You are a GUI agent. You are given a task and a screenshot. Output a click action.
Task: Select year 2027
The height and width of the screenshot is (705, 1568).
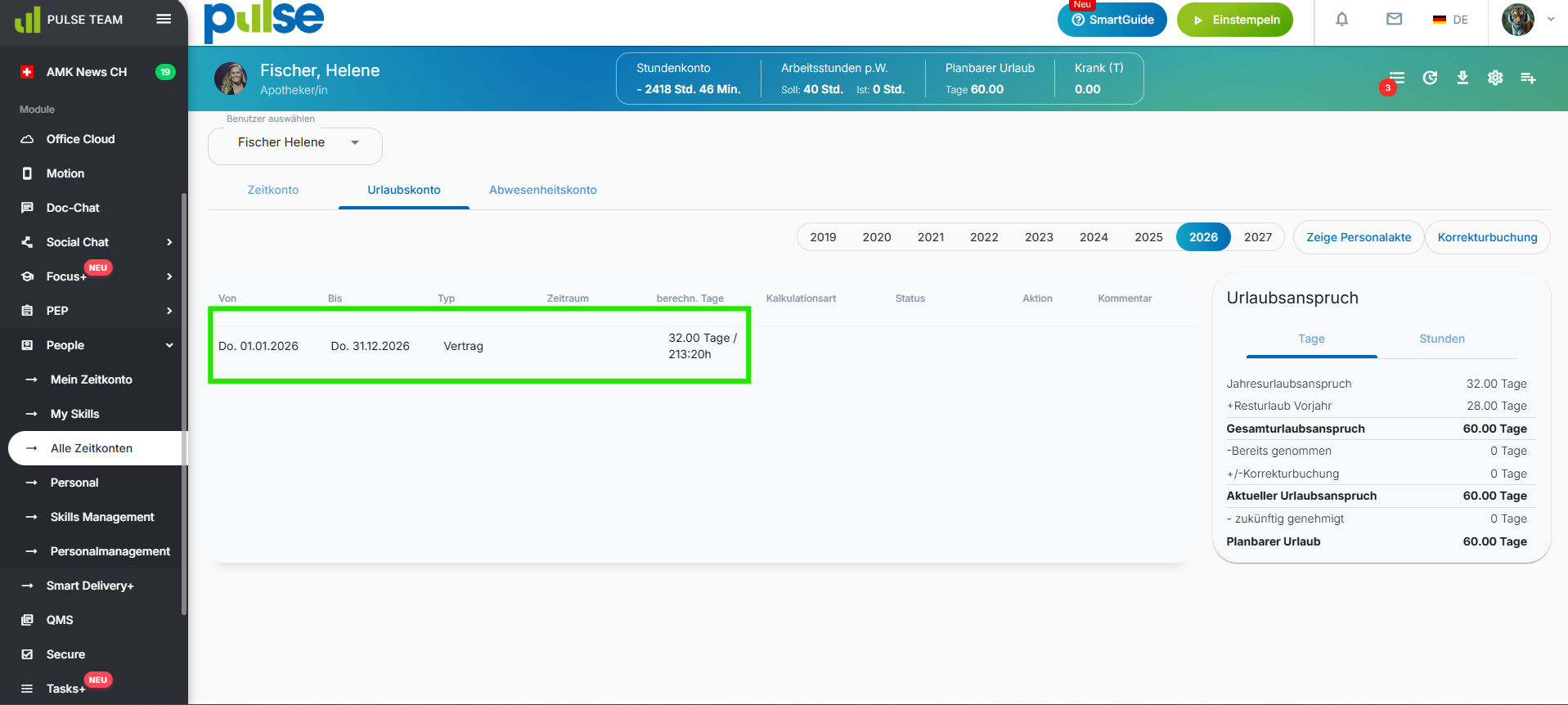click(1258, 237)
